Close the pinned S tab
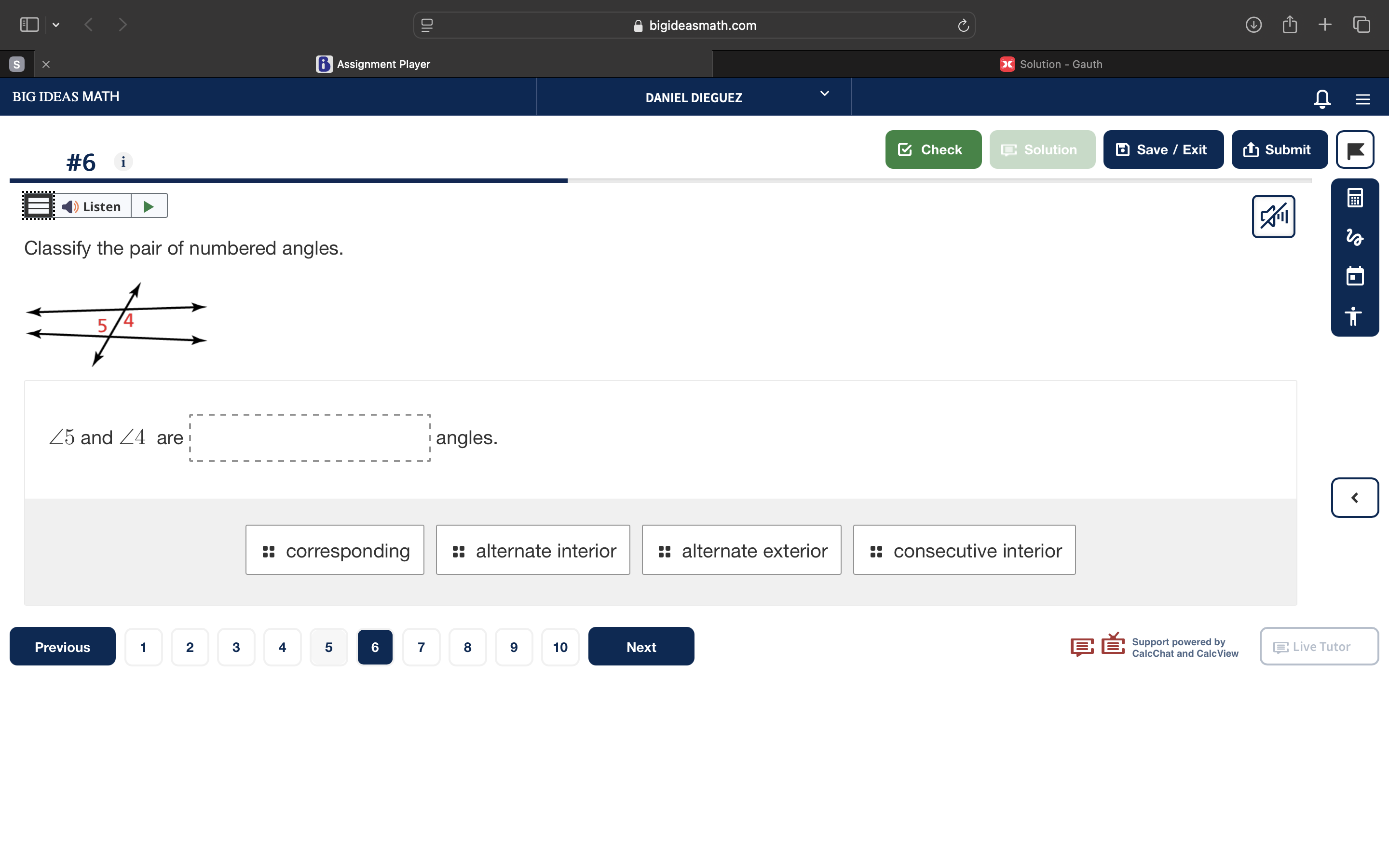 (46, 64)
